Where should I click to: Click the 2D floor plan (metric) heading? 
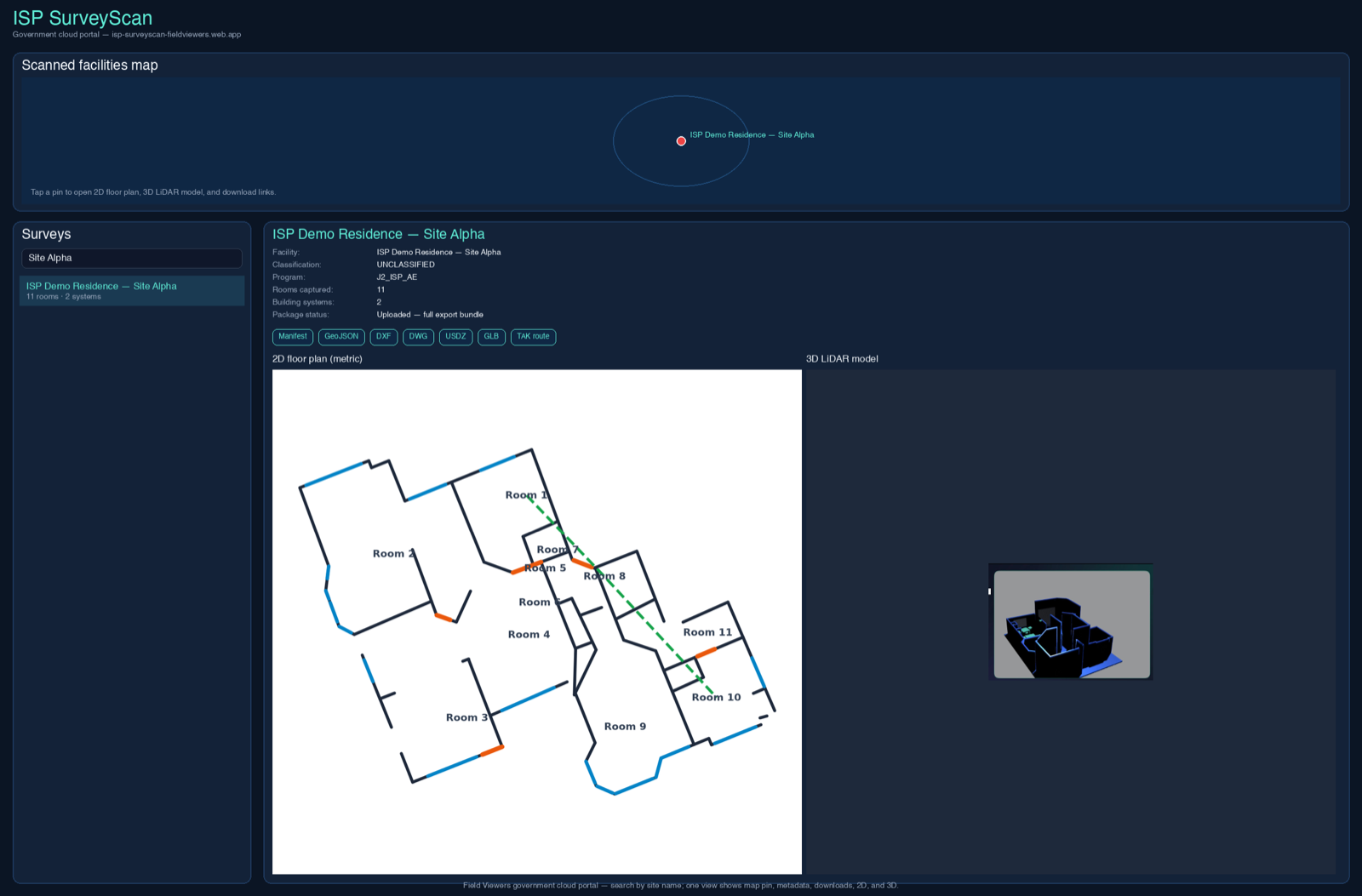[x=318, y=359]
